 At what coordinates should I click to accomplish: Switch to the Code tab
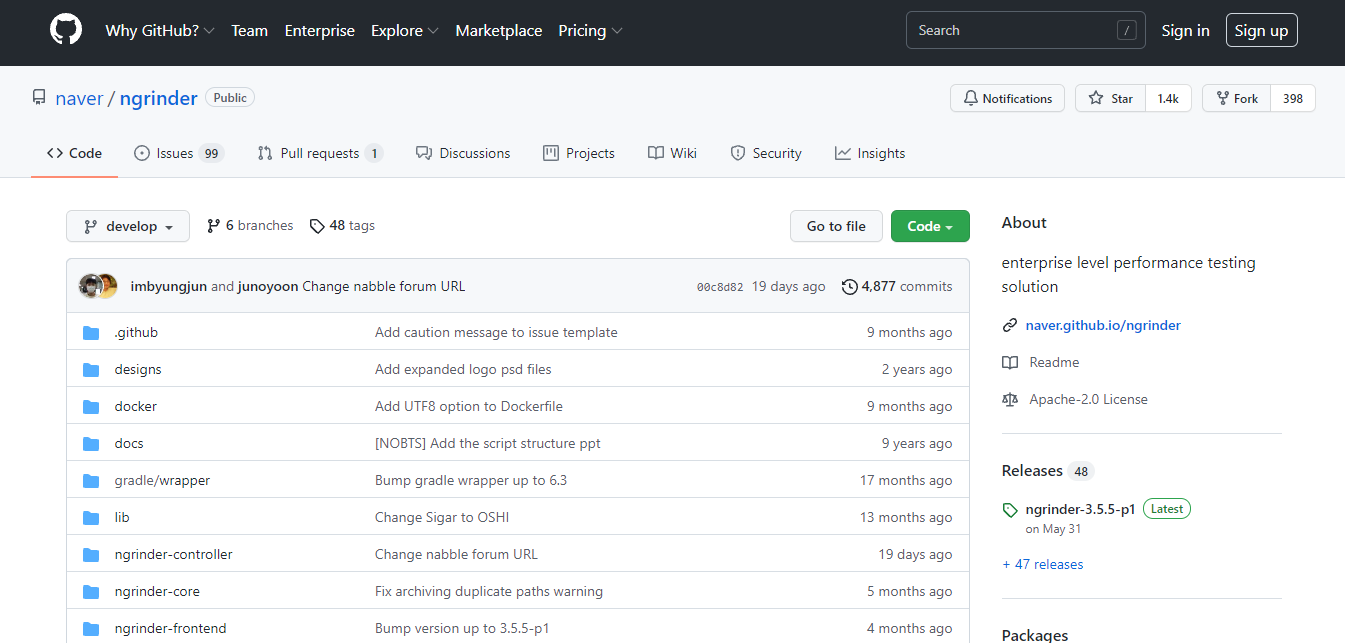coord(75,153)
